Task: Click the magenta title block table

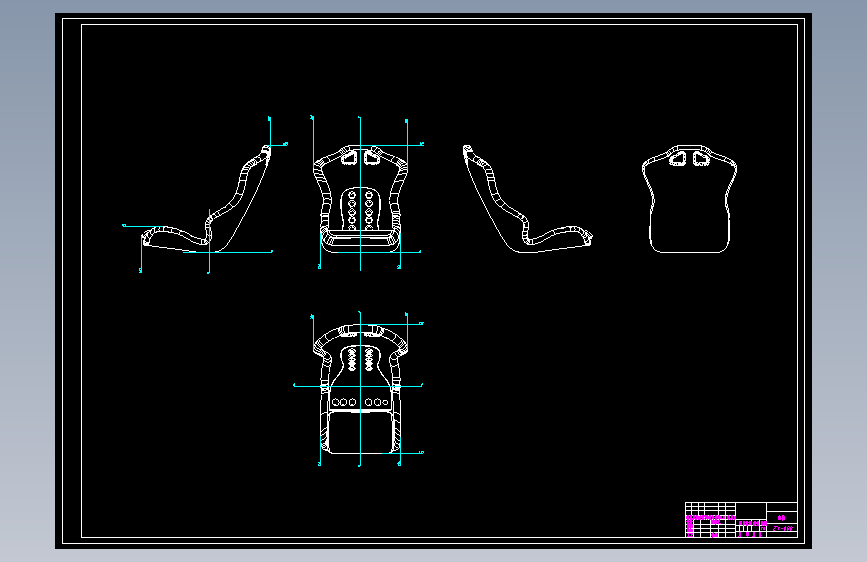Action: (741, 519)
